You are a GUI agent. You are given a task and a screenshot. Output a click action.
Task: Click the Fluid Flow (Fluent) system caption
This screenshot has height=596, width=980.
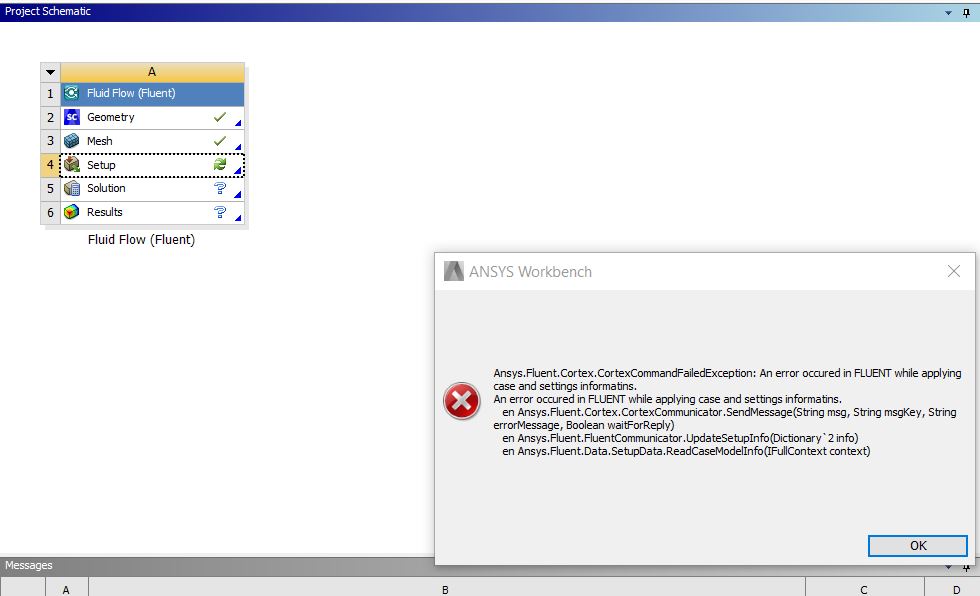point(139,239)
